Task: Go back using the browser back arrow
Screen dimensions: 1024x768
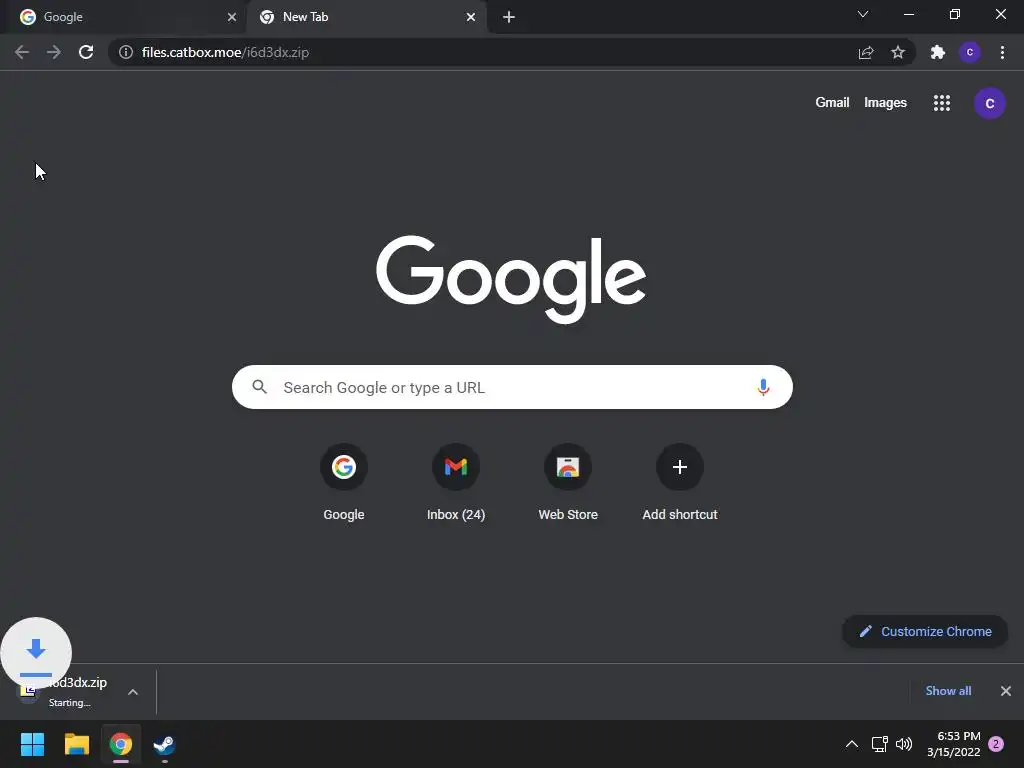Action: [x=22, y=52]
